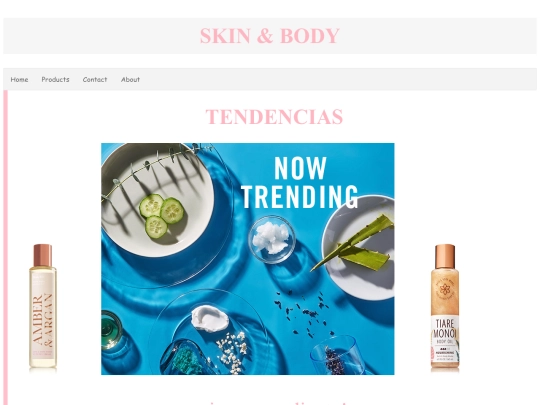Click the white cream dollop on glass plate
540x405 pixels.
click(x=210, y=319)
